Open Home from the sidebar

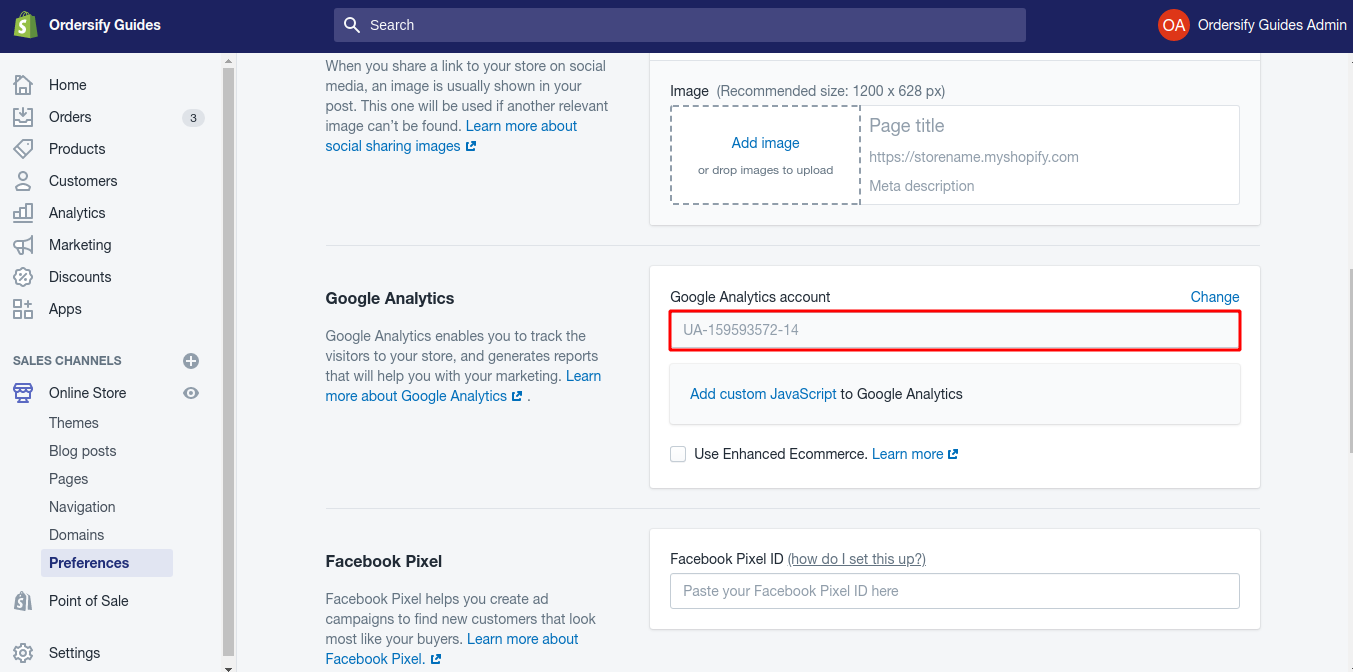[x=67, y=85]
